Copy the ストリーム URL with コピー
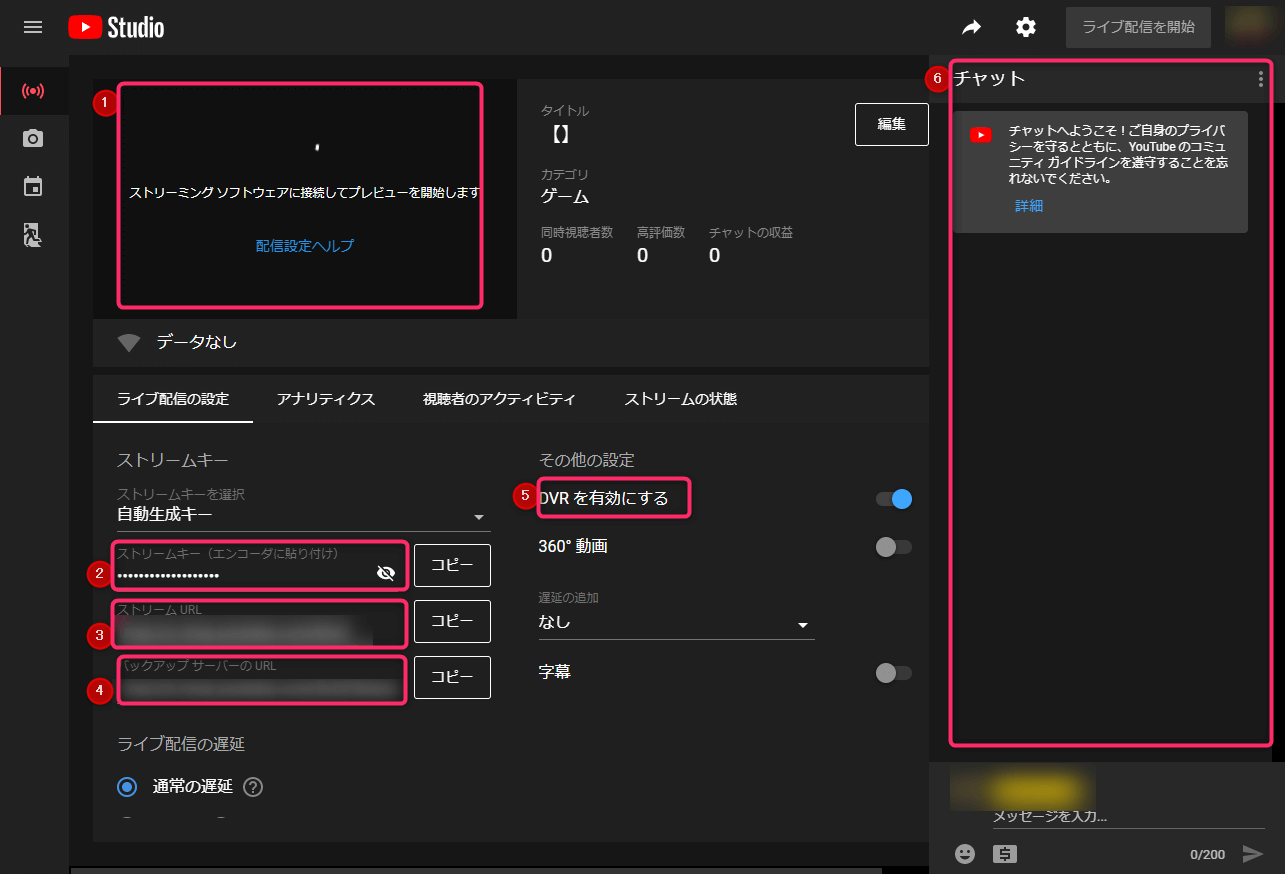Viewport: 1285px width, 874px height. 453,621
